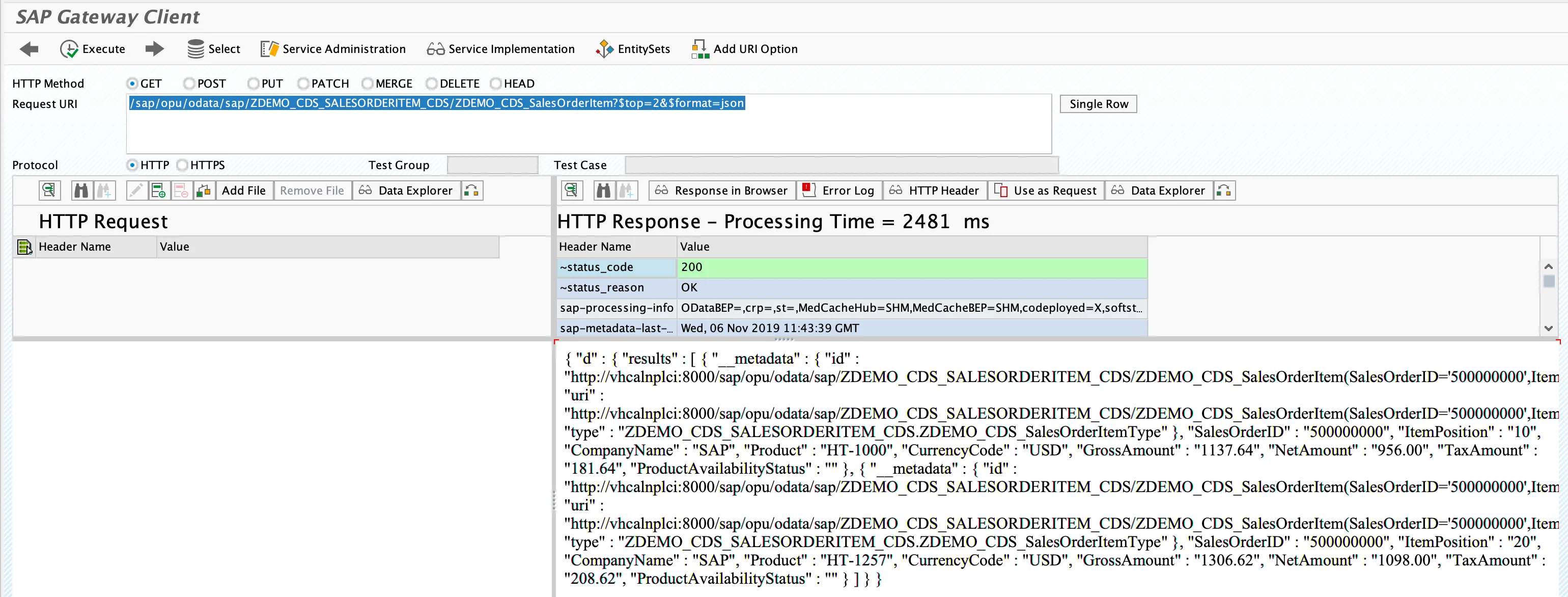This screenshot has height=597, width=1568.
Task: Open the Select service dialog
Action: coord(214,49)
